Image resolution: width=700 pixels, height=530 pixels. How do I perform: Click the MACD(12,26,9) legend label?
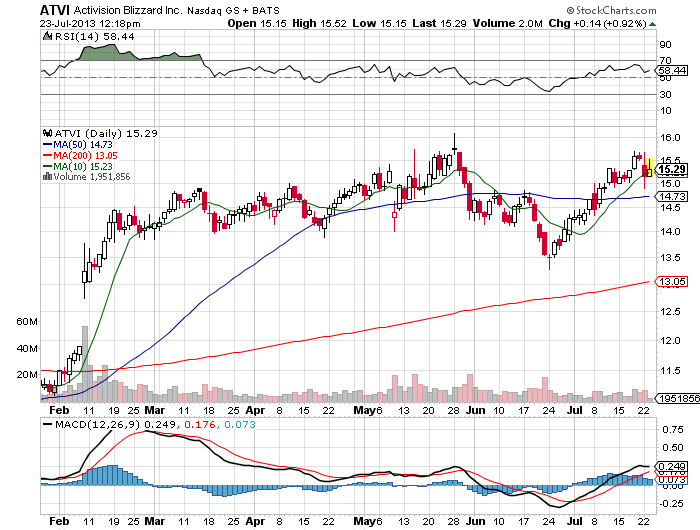coord(97,424)
